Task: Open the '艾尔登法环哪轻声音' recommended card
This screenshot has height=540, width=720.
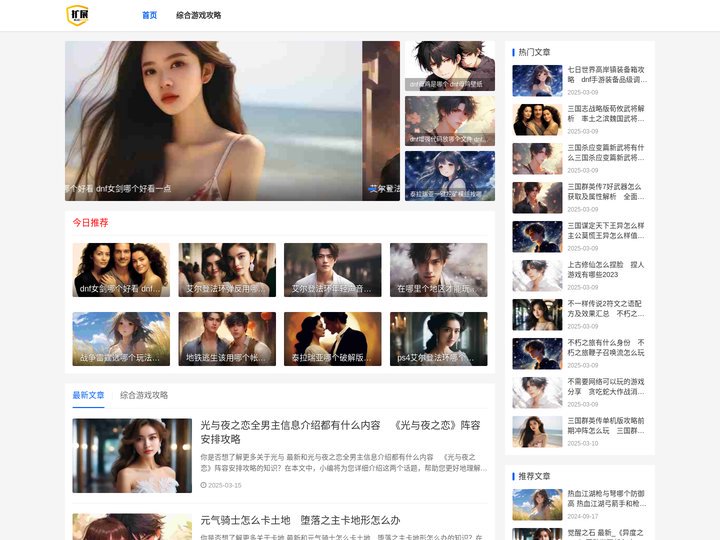Action: 332,270
